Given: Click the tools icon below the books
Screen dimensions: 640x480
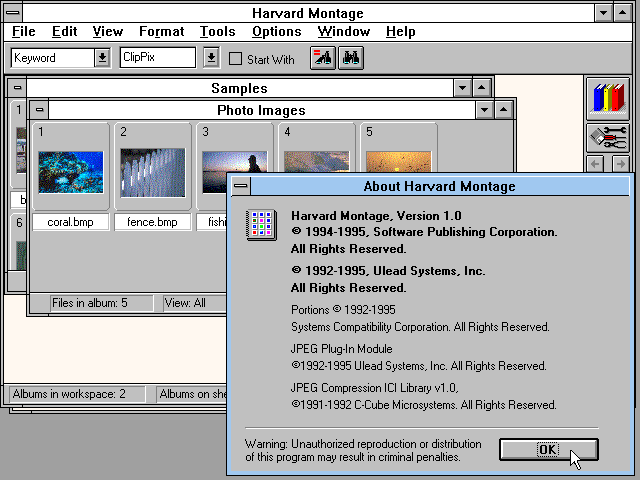Looking at the screenshot, I should [x=607, y=138].
